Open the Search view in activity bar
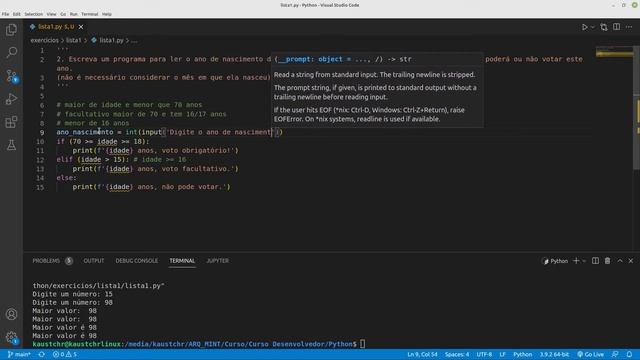This screenshot has width=640, height=360. click(x=11, y=52)
